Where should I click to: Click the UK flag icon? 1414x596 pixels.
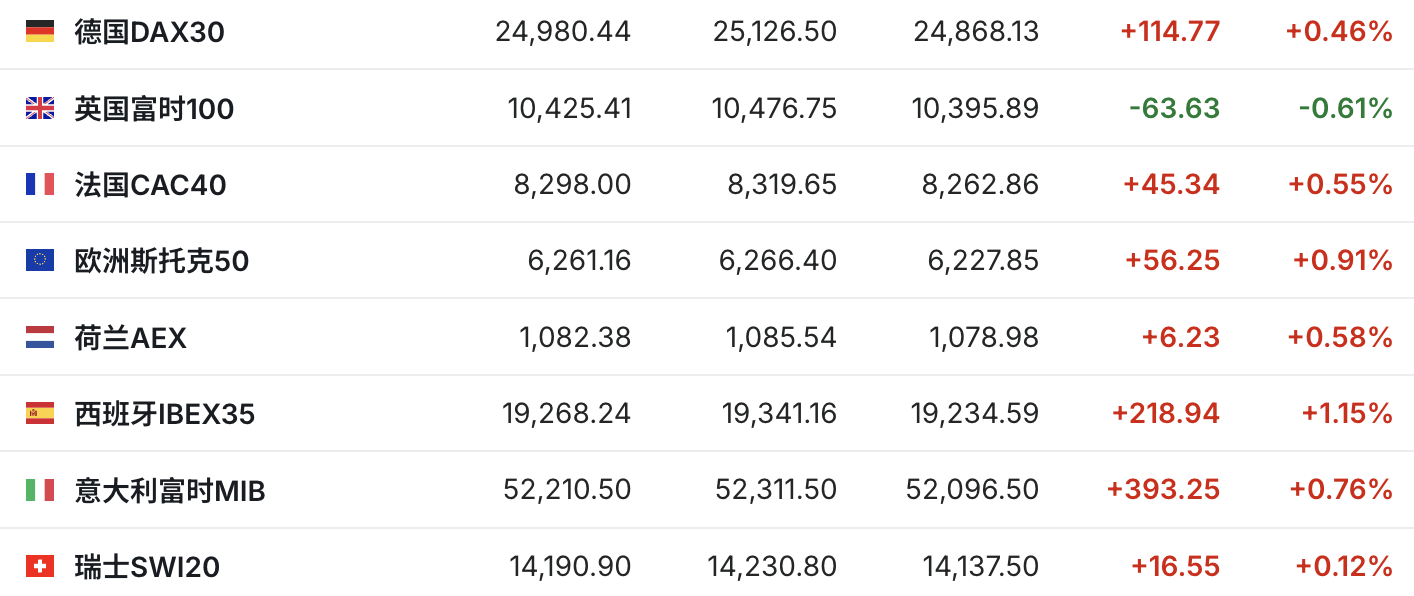pyautogui.click(x=40, y=108)
